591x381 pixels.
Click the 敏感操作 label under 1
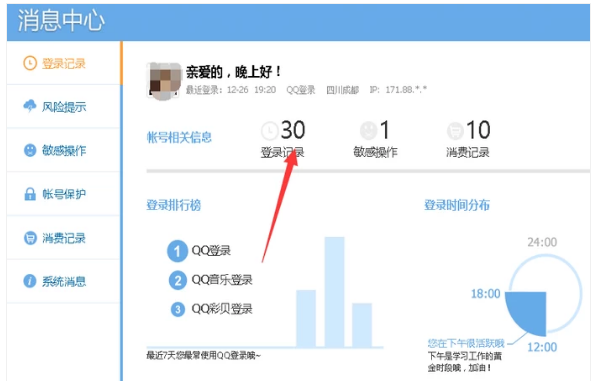tap(375, 152)
